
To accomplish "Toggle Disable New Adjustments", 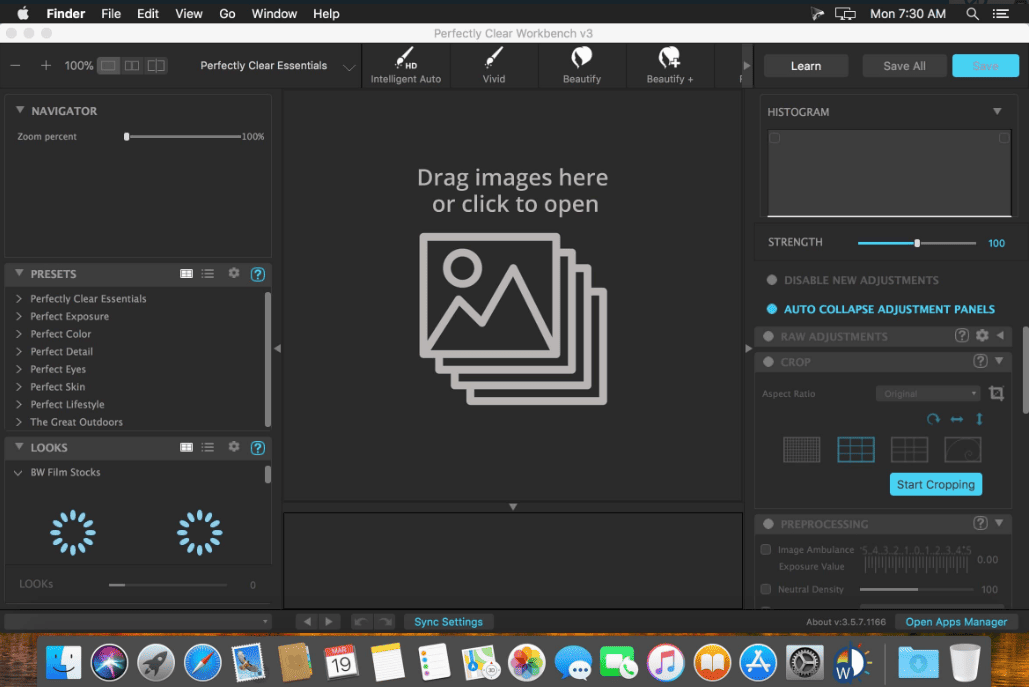I will coord(772,280).
